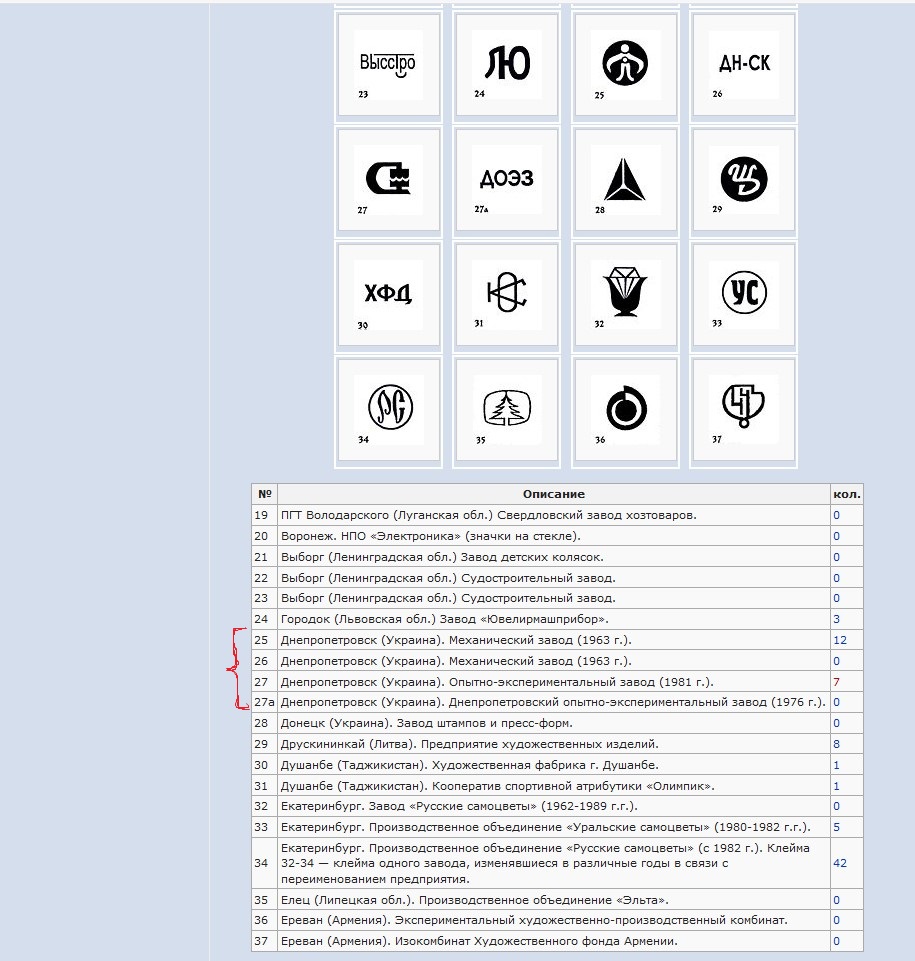Click count 8 for Друскининкай row 29
Viewport: 915px width, 961px height.
[x=836, y=744]
